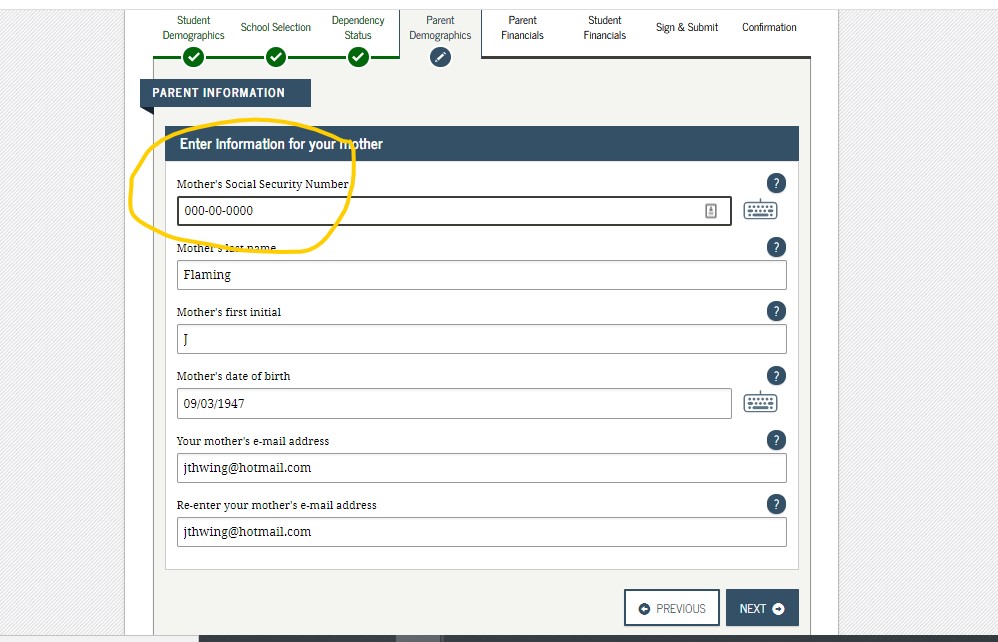Open virtual keyboard for Social Security Number field
The height and width of the screenshot is (642, 998).
click(x=760, y=210)
